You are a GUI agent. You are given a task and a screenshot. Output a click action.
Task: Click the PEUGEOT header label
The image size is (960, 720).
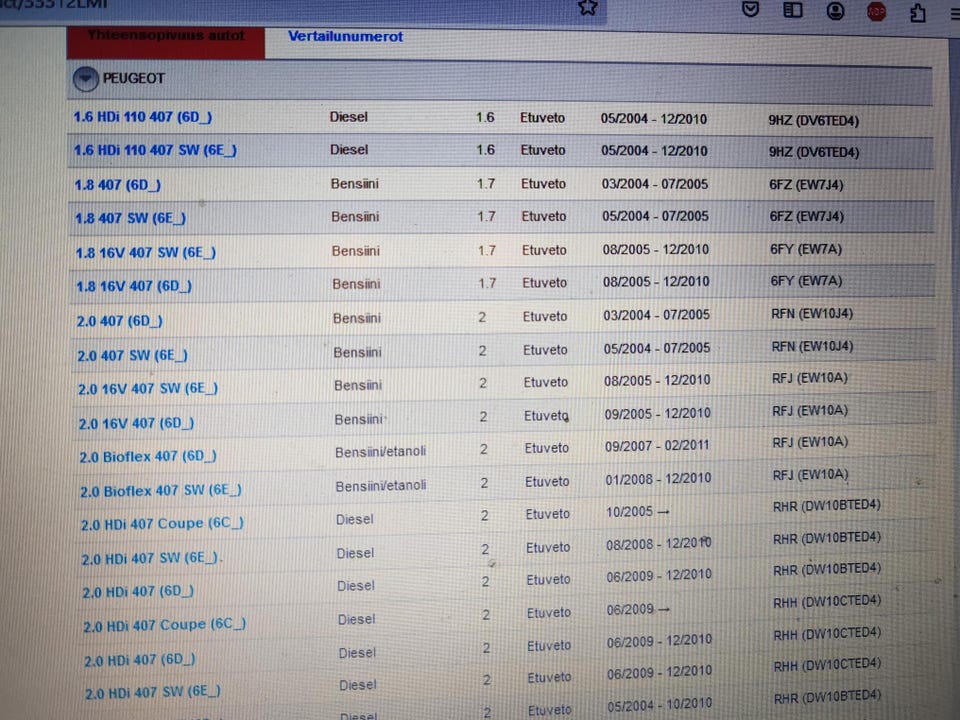[133, 78]
